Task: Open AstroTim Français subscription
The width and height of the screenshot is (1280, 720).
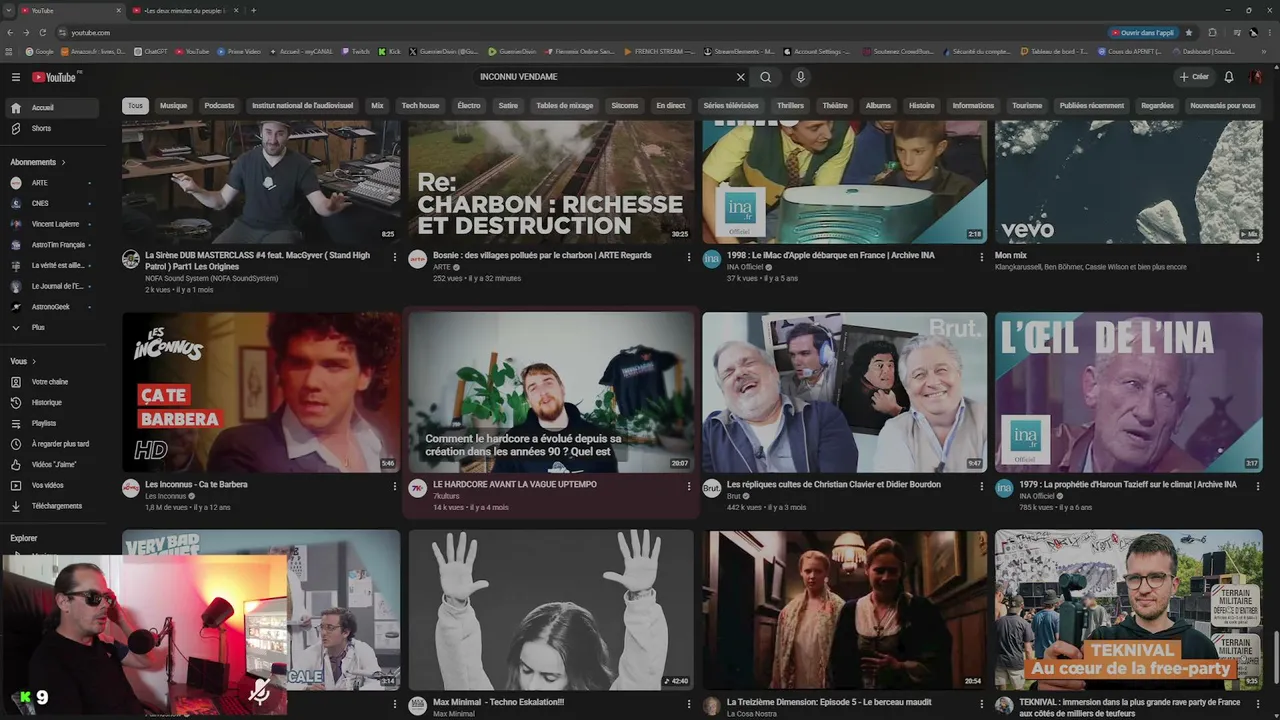Action: point(54,245)
